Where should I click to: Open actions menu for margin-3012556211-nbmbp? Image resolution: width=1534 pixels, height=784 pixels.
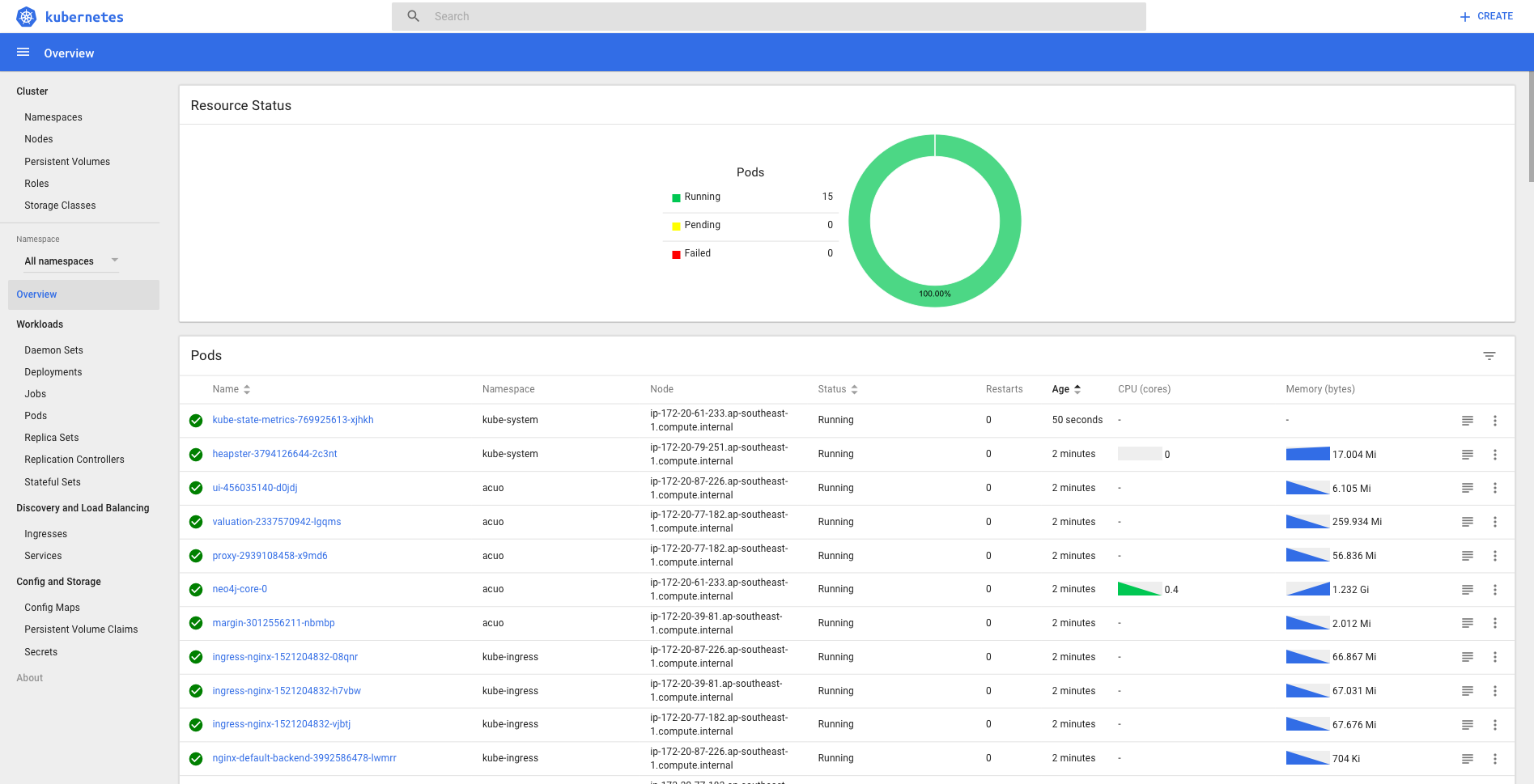coord(1495,623)
